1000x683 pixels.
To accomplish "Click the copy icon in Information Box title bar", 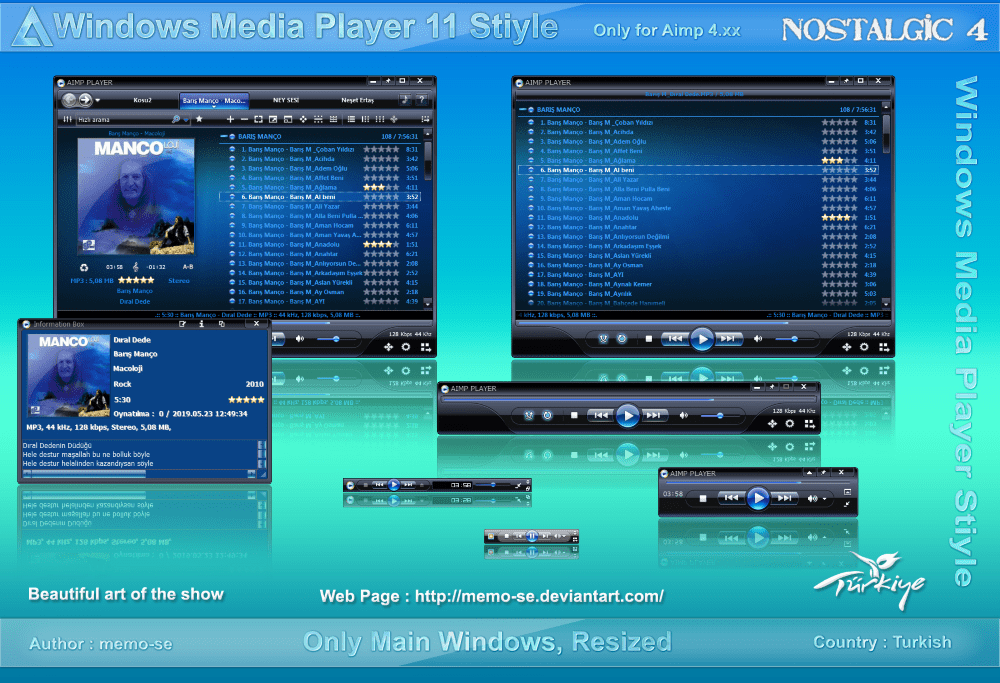I will click(221, 324).
